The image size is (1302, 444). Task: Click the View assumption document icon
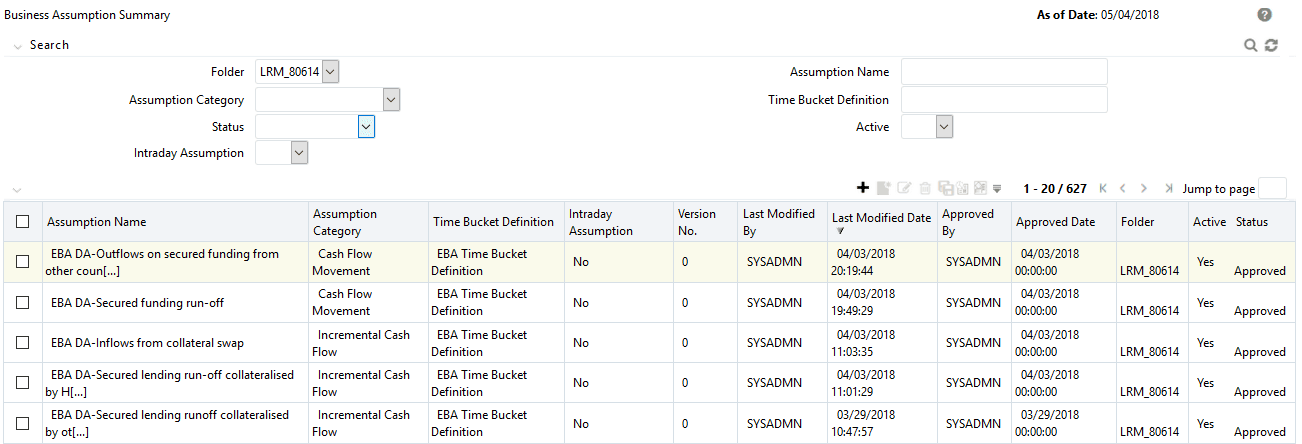[884, 188]
